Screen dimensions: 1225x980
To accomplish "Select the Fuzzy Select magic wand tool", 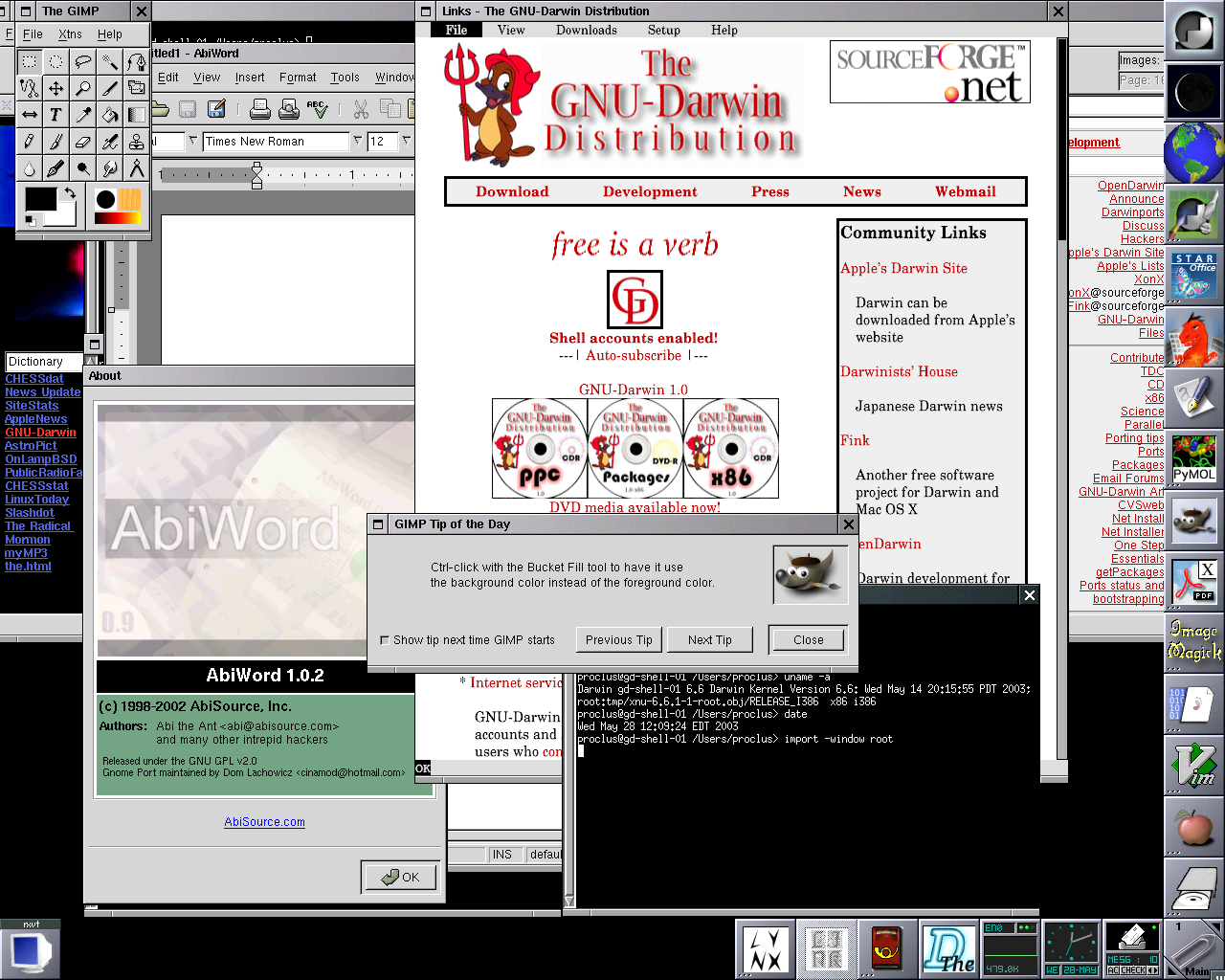I will click(x=110, y=62).
